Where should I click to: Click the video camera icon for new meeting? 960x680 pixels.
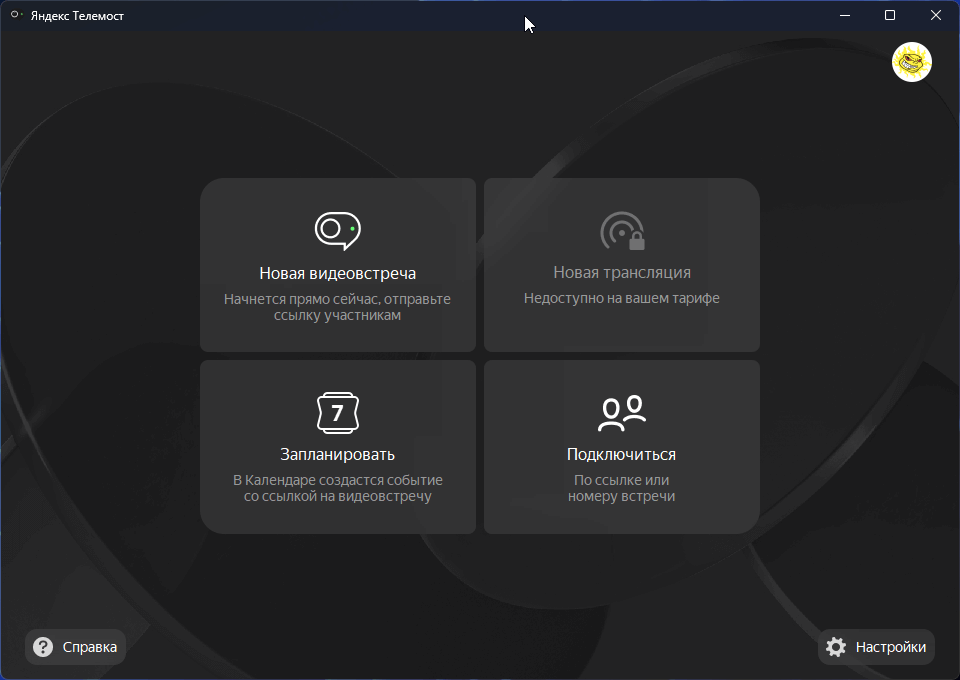click(x=337, y=230)
